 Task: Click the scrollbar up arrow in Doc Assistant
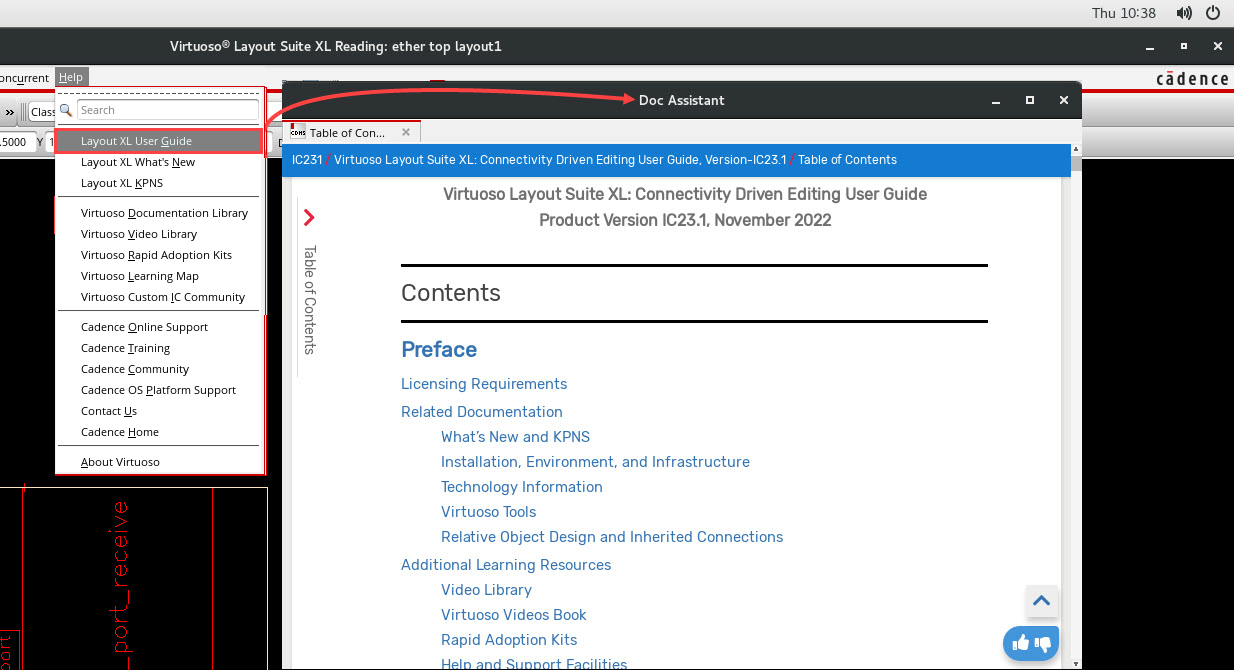[x=1076, y=148]
